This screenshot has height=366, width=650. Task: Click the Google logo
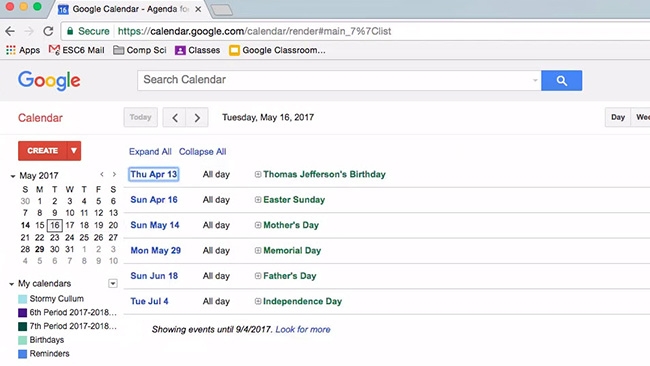point(49,80)
